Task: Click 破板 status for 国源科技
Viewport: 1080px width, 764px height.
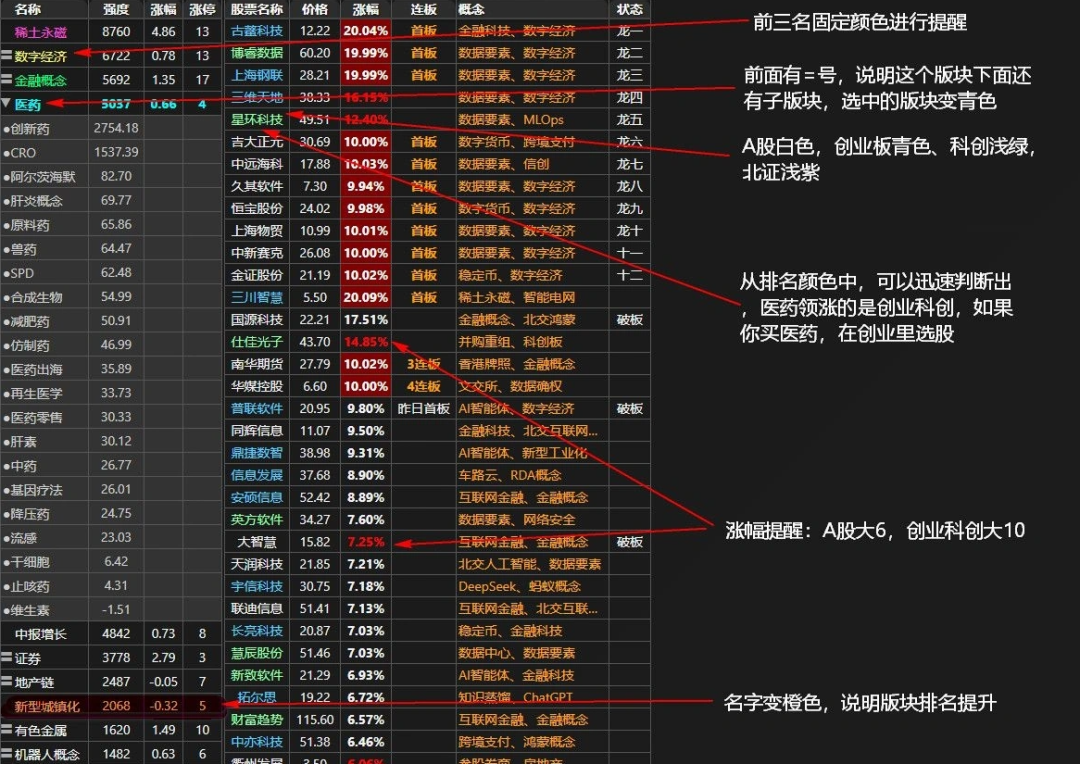Action: tap(630, 320)
